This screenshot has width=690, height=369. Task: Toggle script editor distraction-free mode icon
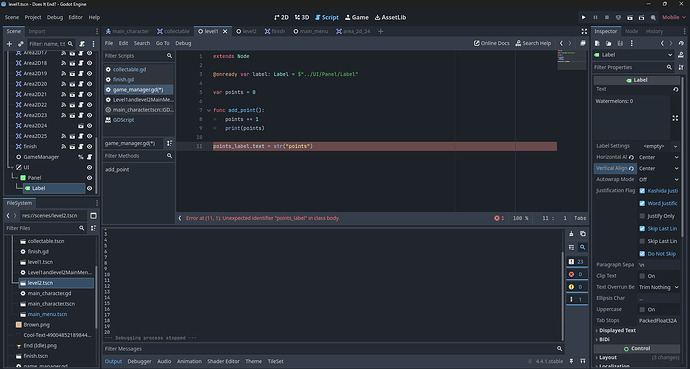(584, 32)
